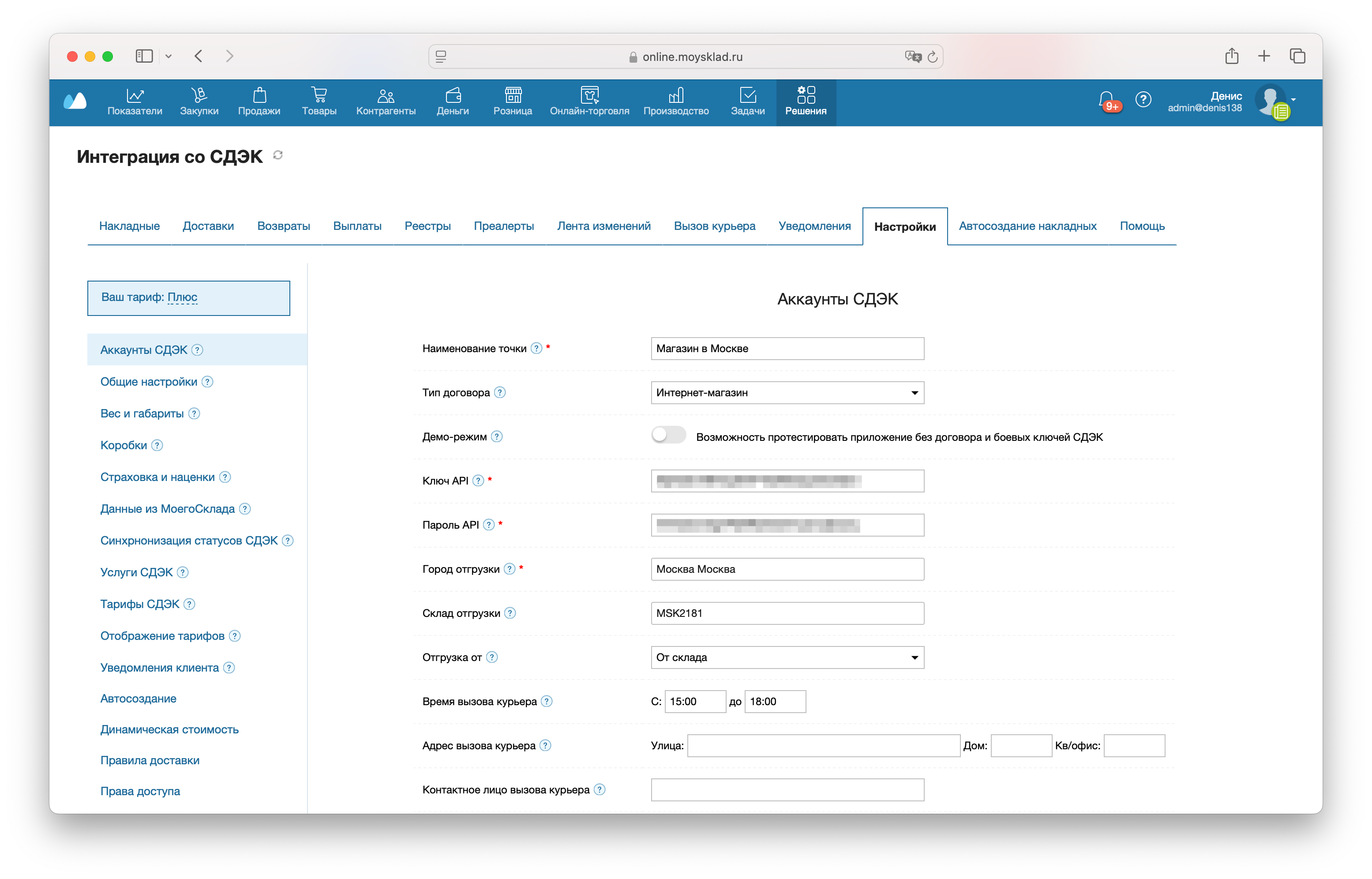The width and height of the screenshot is (1372, 879).
Task: Open the Тип договора dropdown
Action: [x=787, y=393]
